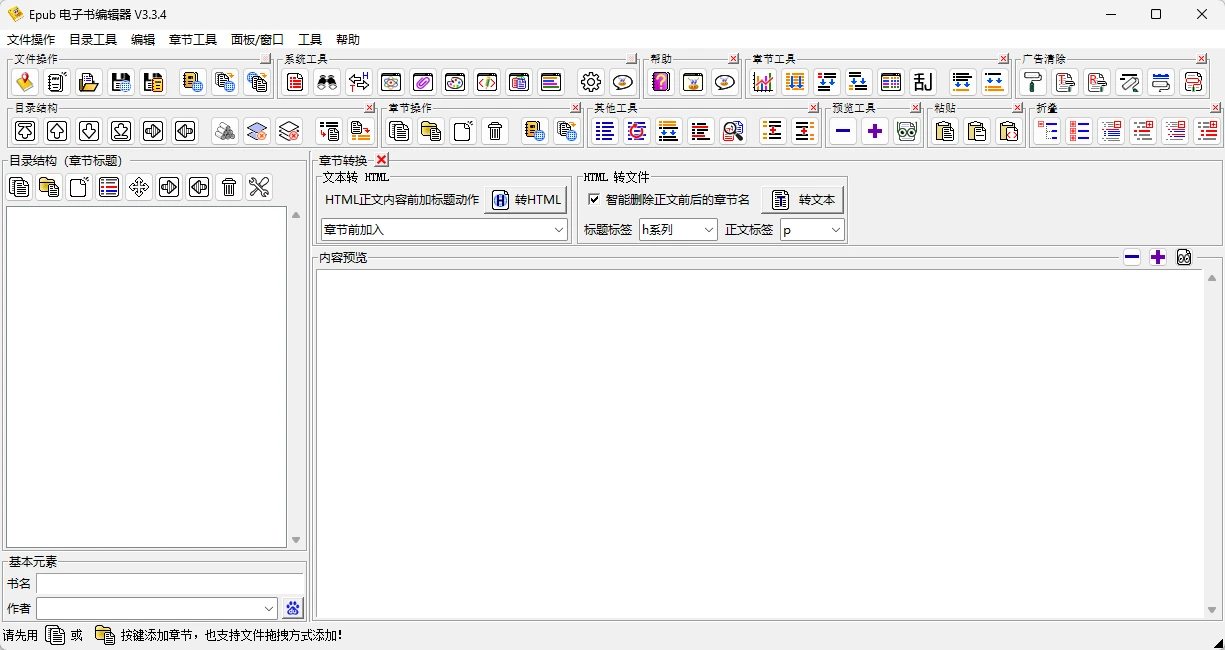Click the crossed tools icon in left panel
This screenshot has height=650, width=1225.
point(259,187)
